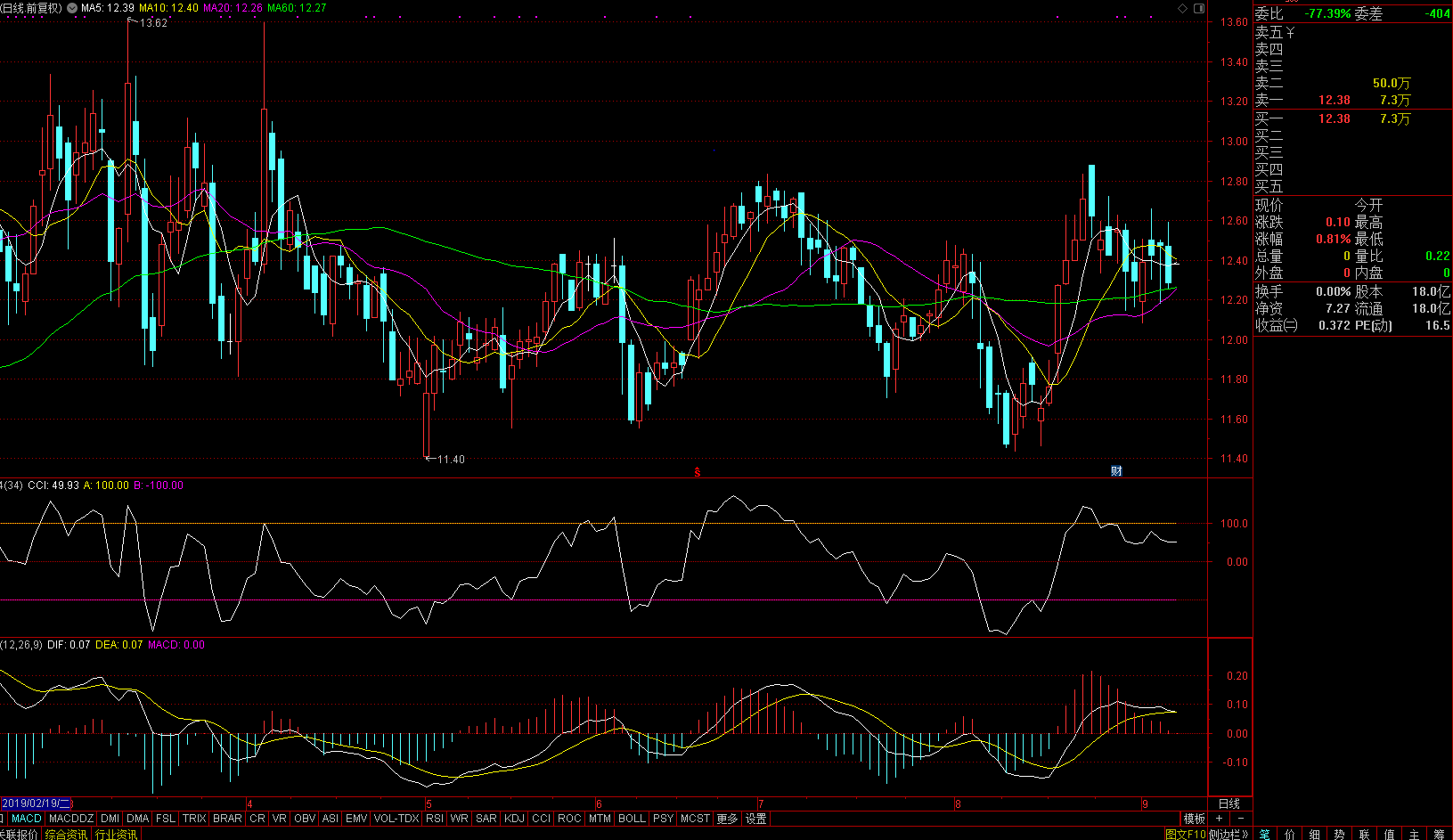Select the VOL-TDX indicator tab
Screen dimensions: 1453x840
click(396, 819)
